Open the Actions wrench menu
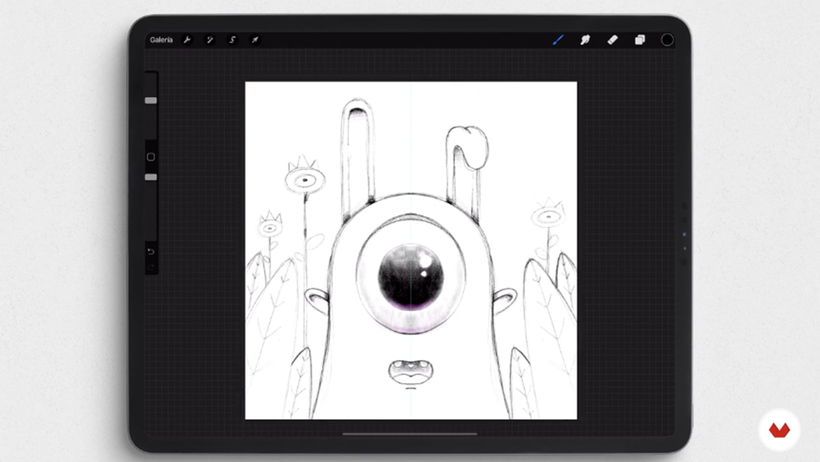The height and width of the screenshot is (462, 820). coord(187,40)
